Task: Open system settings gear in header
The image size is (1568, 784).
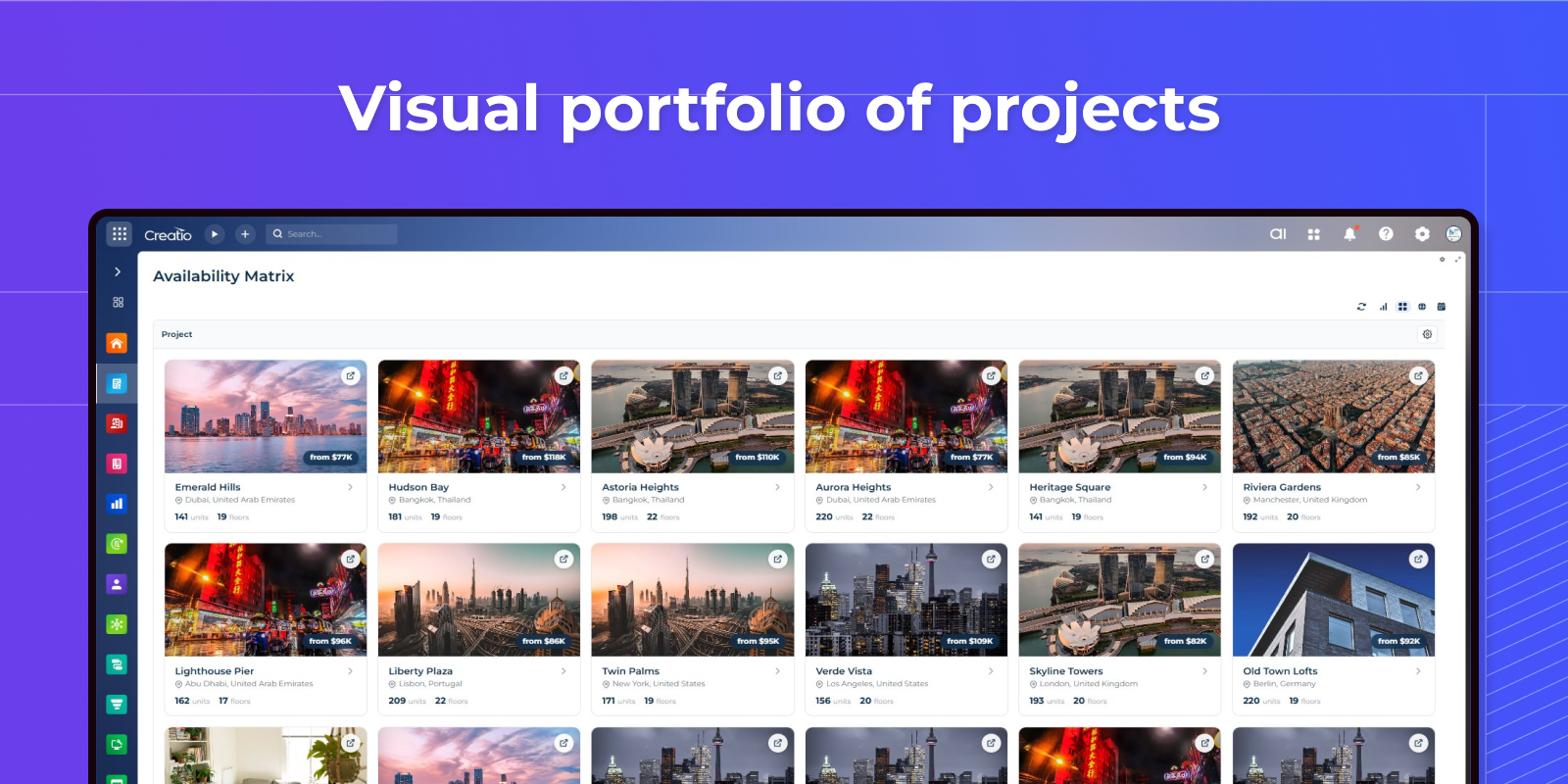Action: (1422, 234)
